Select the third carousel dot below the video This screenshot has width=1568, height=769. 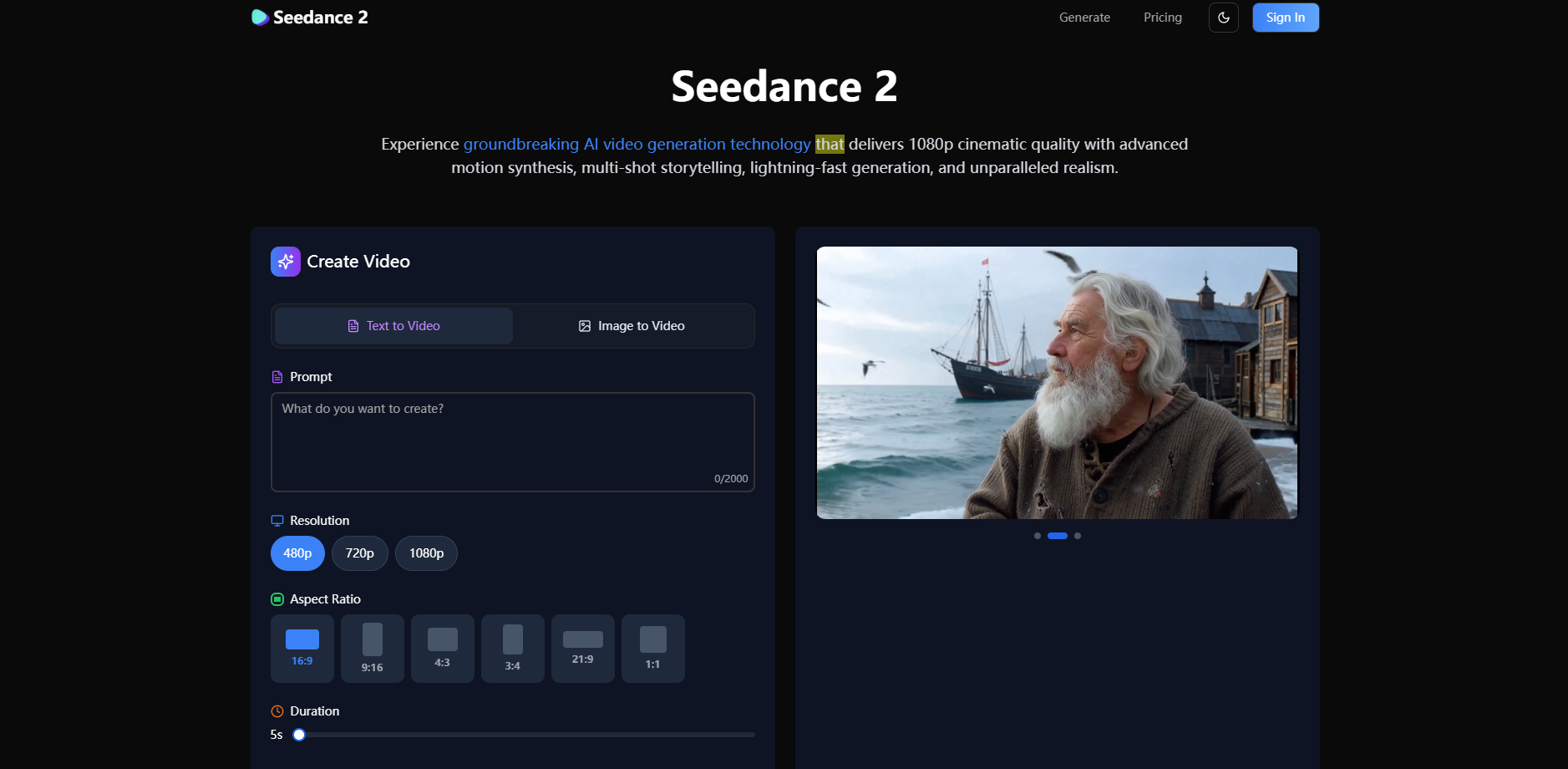(x=1078, y=536)
